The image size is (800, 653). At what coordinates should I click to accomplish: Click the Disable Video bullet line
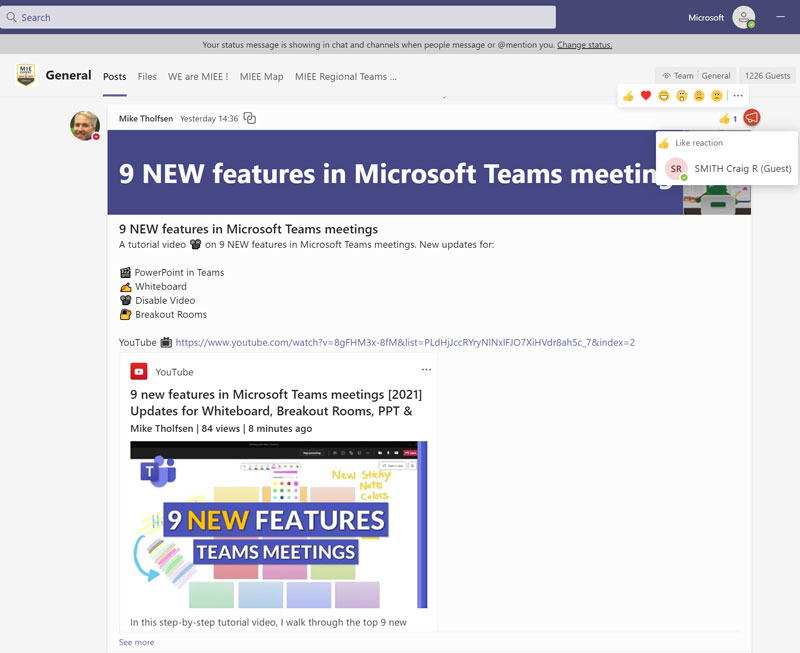[x=157, y=300]
